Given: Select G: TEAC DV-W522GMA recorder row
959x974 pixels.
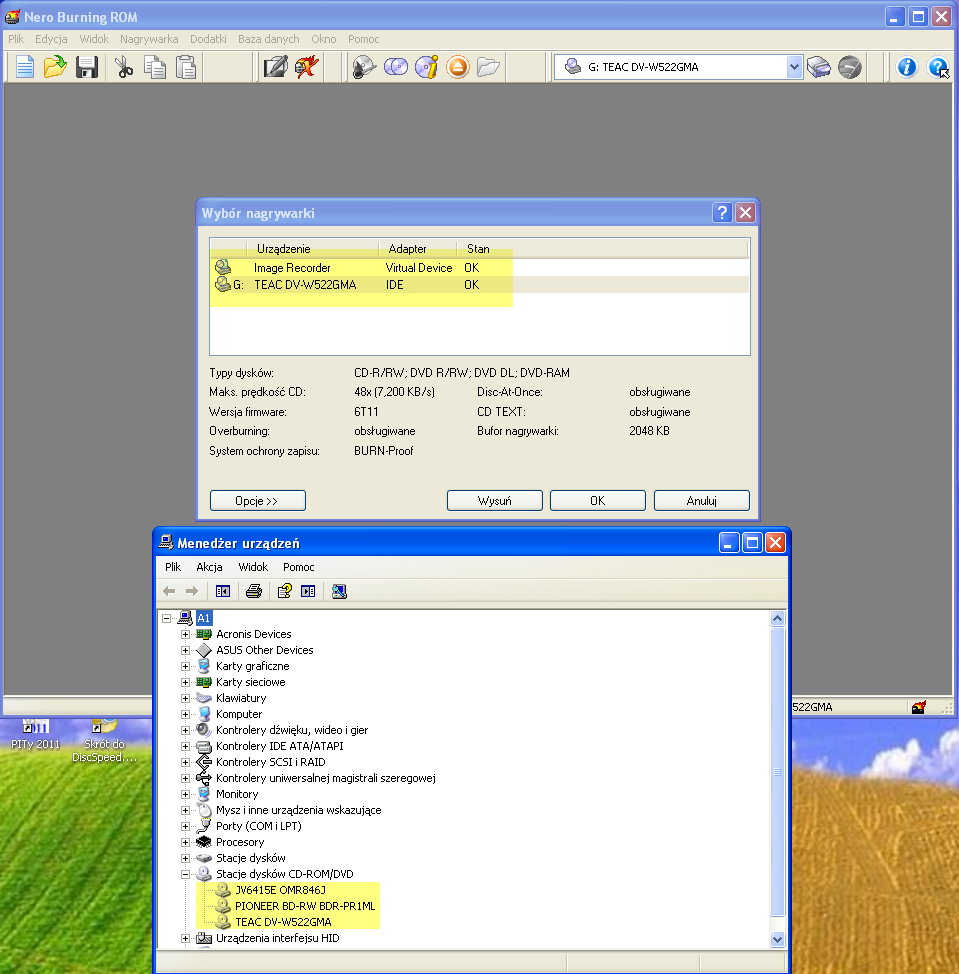Looking at the screenshot, I should [x=480, y=284].
